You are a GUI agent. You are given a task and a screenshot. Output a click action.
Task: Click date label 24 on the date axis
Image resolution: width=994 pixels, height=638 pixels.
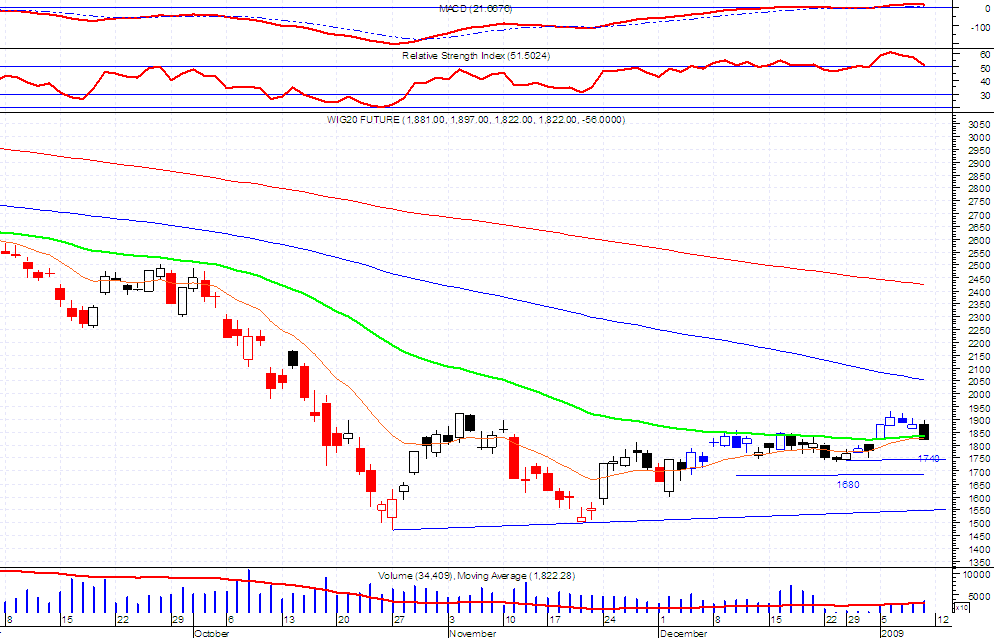(x=610, y=620)
